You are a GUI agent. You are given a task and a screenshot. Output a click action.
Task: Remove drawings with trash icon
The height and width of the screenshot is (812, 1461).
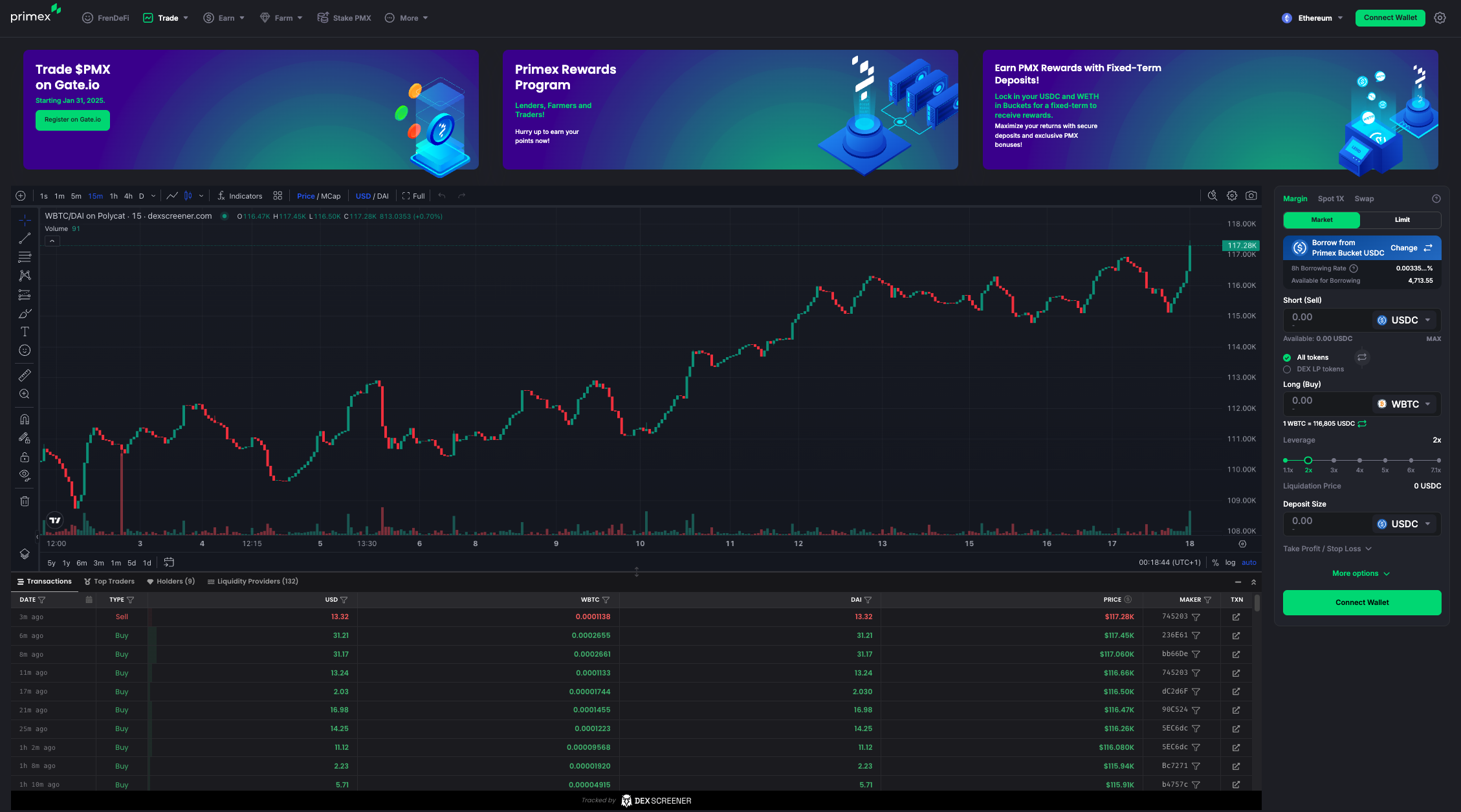(25, 501)
